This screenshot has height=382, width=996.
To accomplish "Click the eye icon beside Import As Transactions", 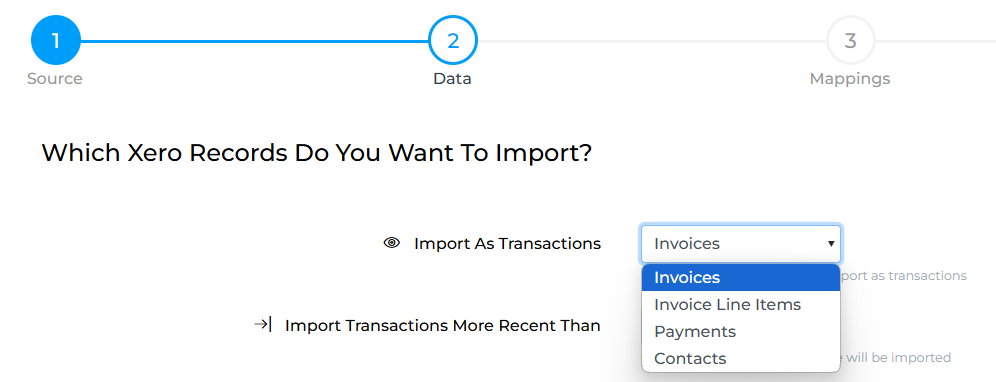I will pos(392,243).
